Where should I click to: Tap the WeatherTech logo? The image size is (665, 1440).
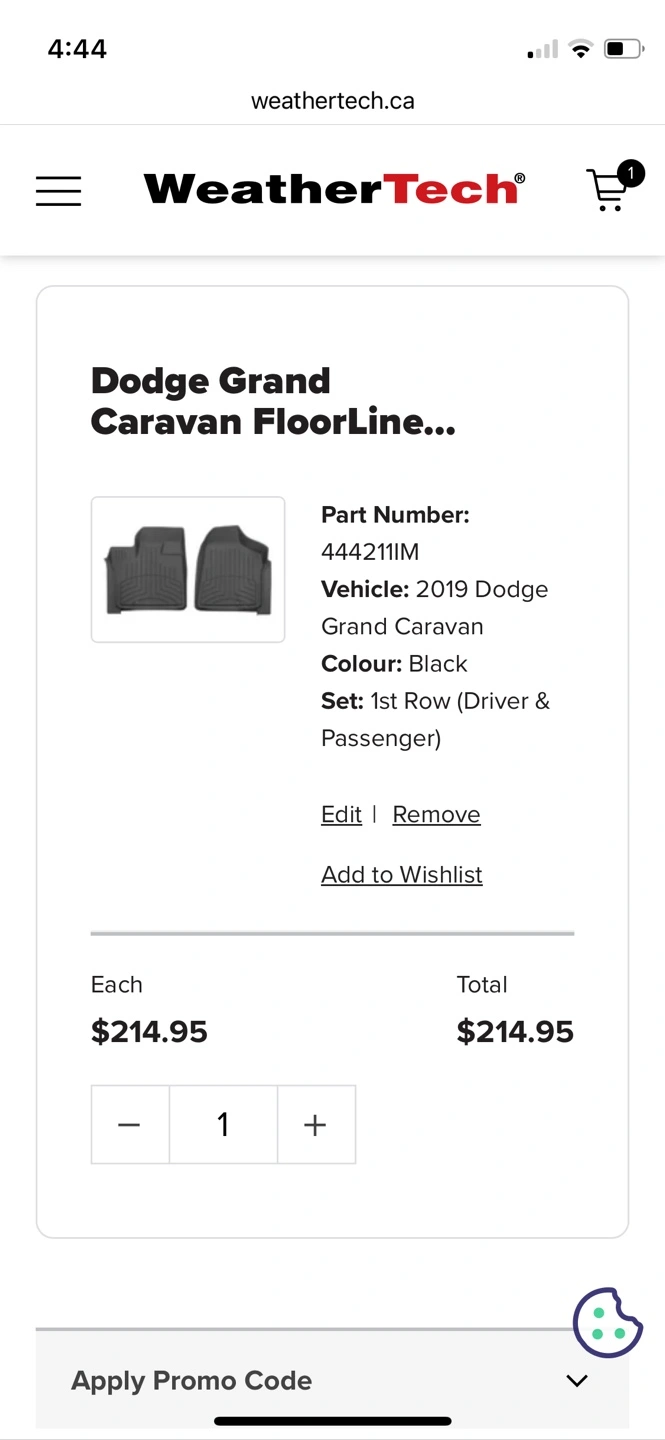[334, 189]
